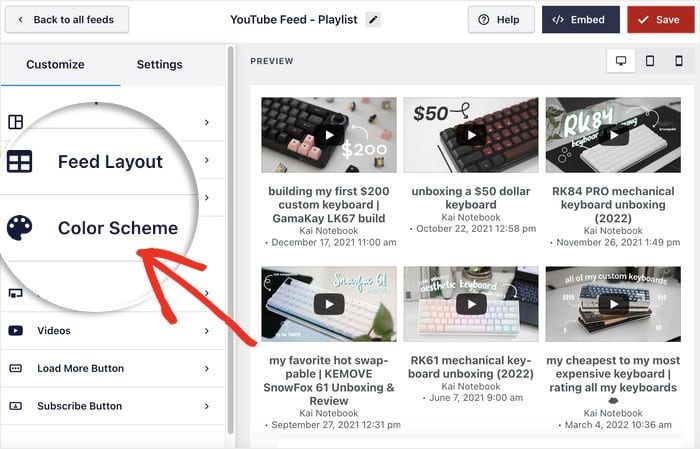The width and height of the screenshot is (700, 449).
Task: Expand the Videos section chevron
Action: (x=207, y=331)
